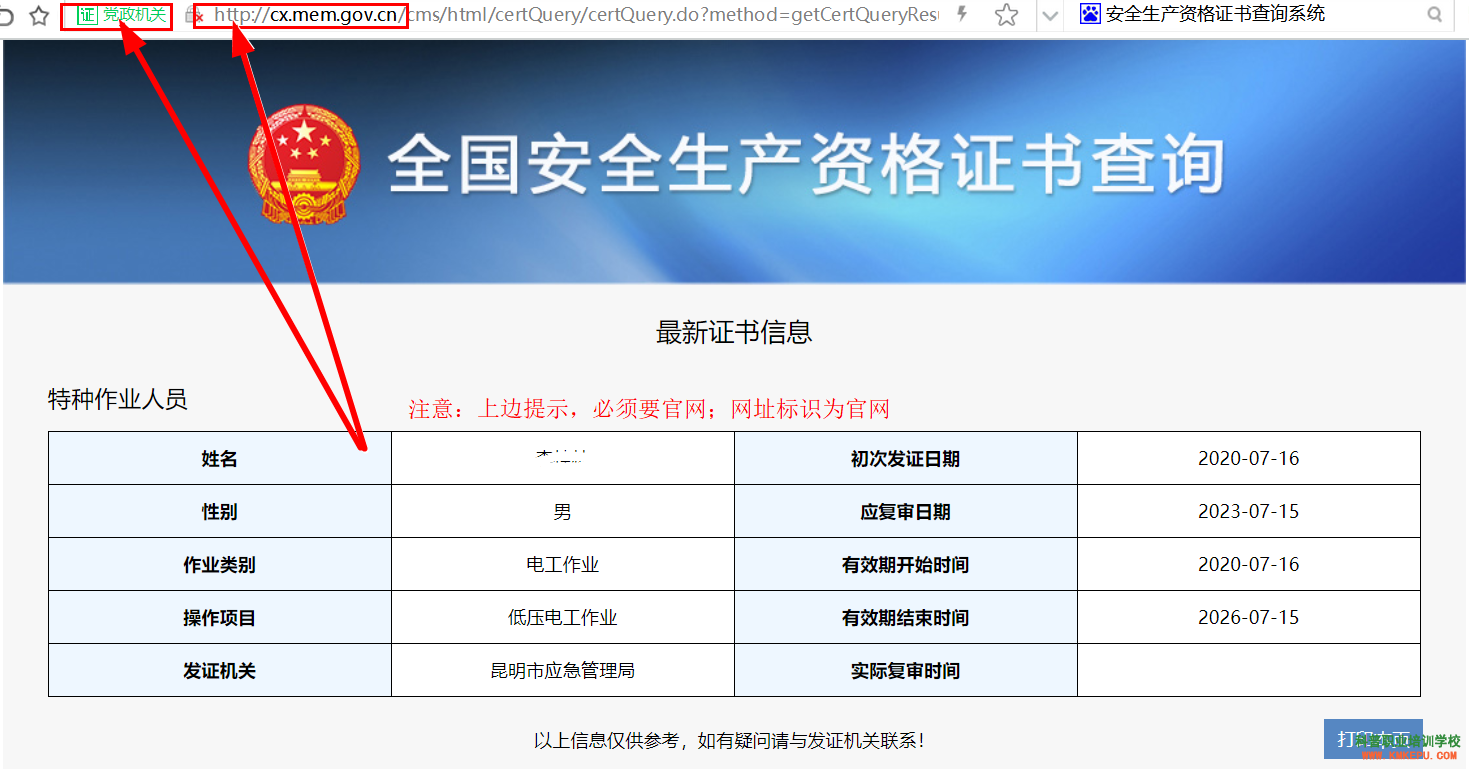
Task: Click the 有效期结束时间 header cell
Action: point(906,617)
